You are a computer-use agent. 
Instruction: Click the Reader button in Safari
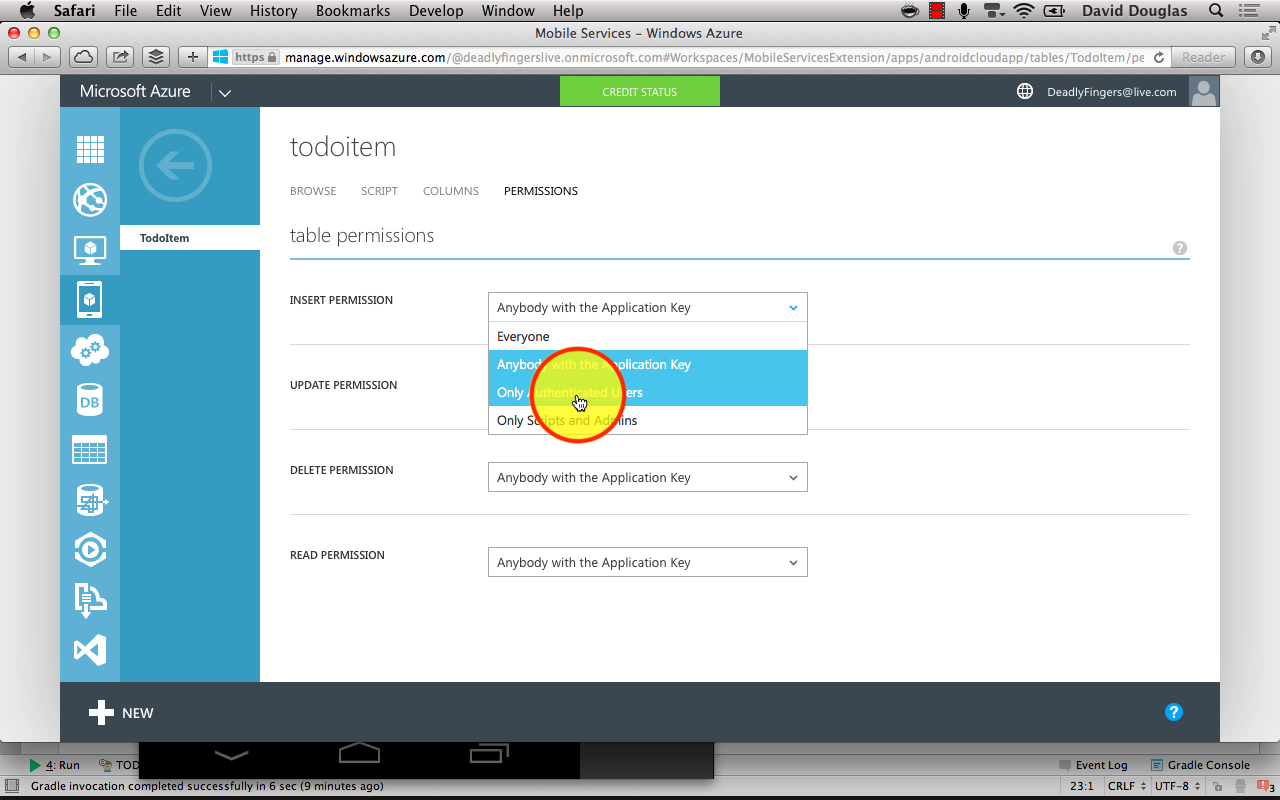click(x=1203, y=57)
